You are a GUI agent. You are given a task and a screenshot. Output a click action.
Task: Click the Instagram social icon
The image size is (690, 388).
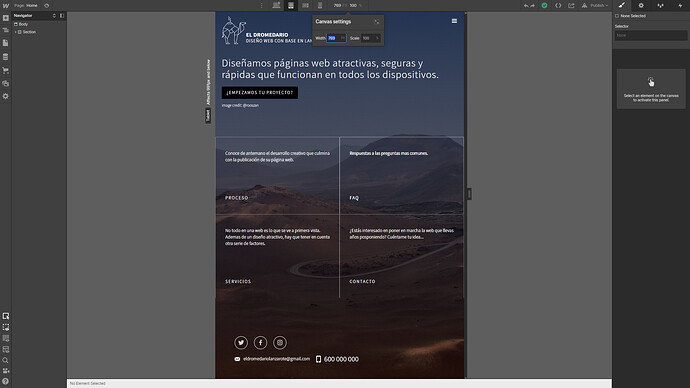click(280, 342)
